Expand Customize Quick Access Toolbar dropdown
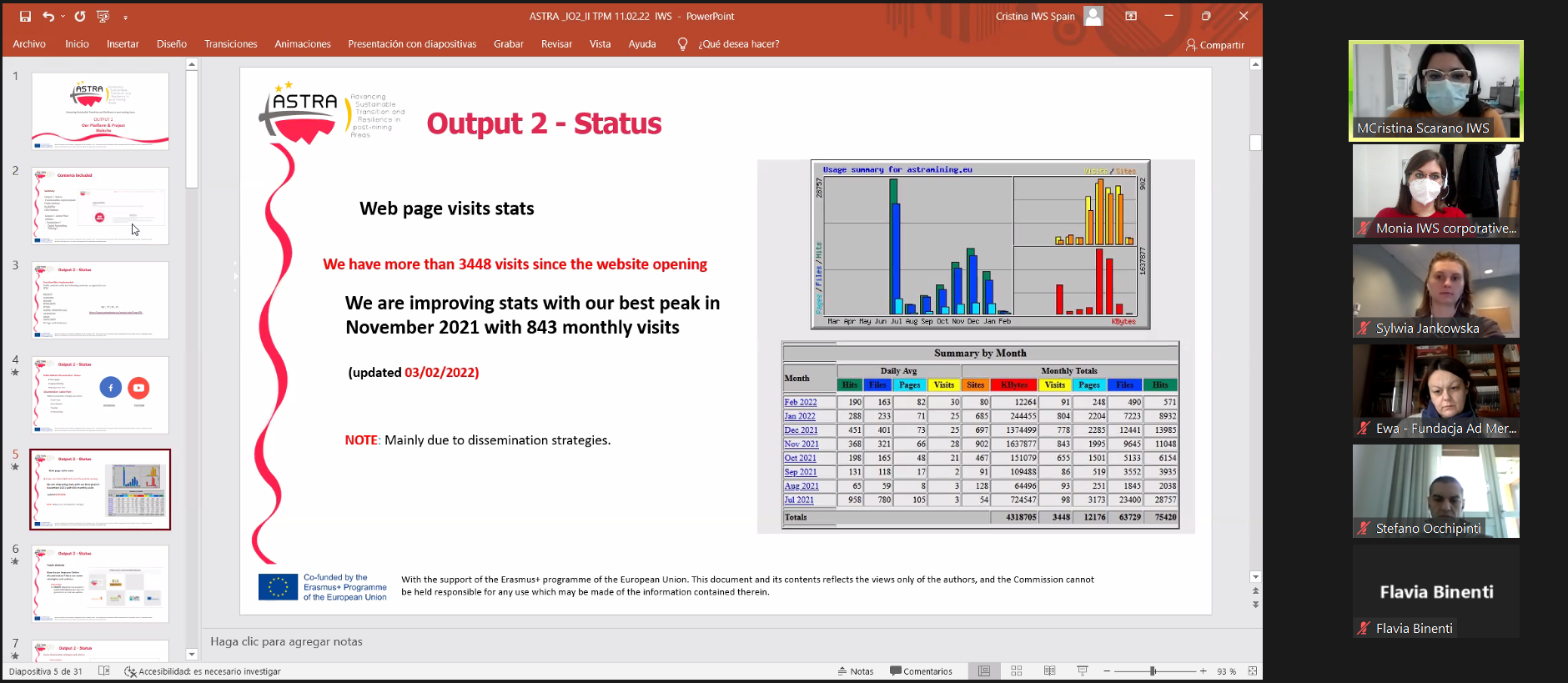Viewport: 1568px width, 683px height. click(125, 17)
